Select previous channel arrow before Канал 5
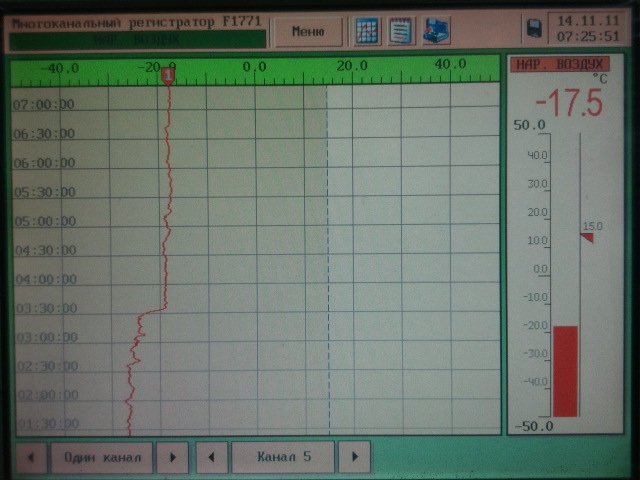The height and width of the screenshot is (480, 640). coord(211,457)
